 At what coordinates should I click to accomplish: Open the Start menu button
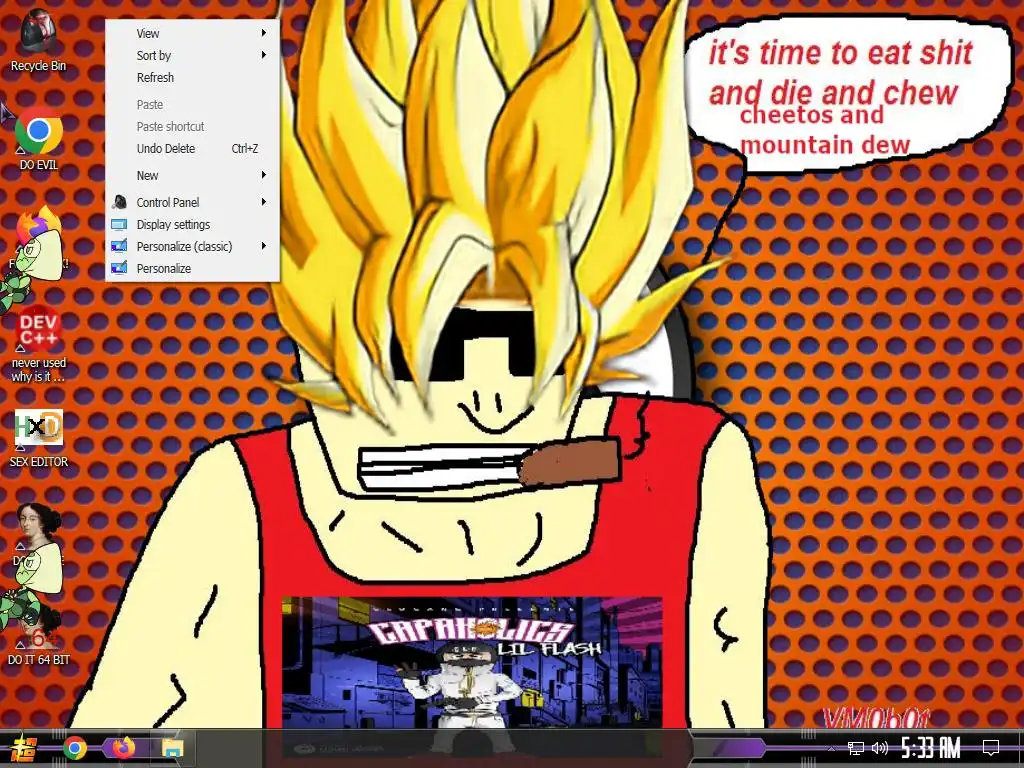[23, 748]
